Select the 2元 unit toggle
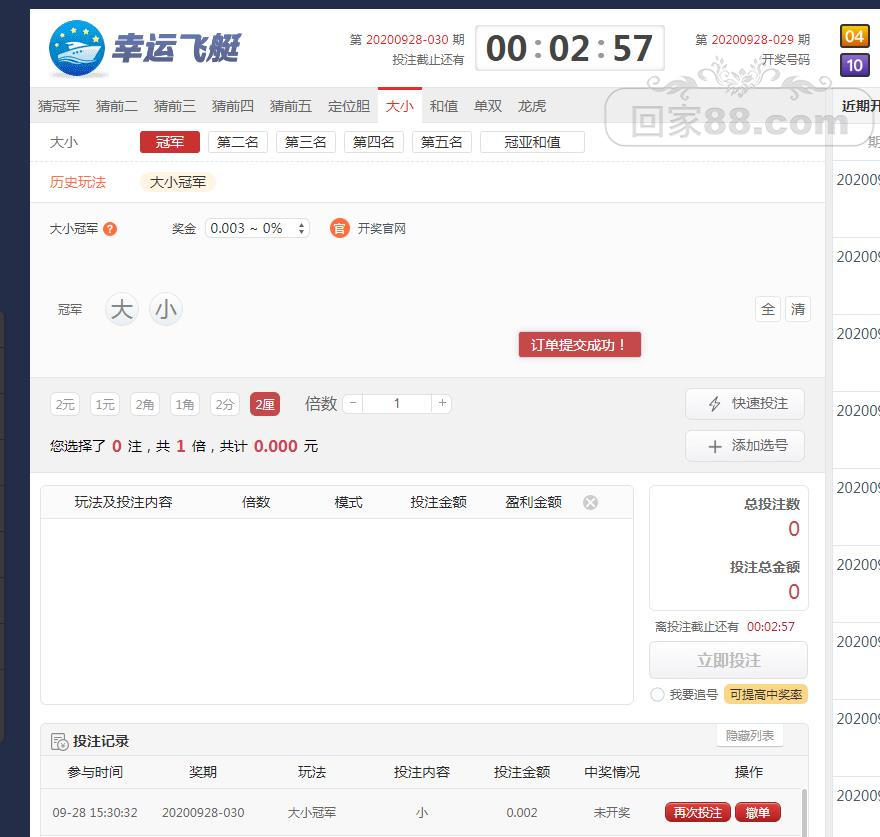 [x=65, y=404]
